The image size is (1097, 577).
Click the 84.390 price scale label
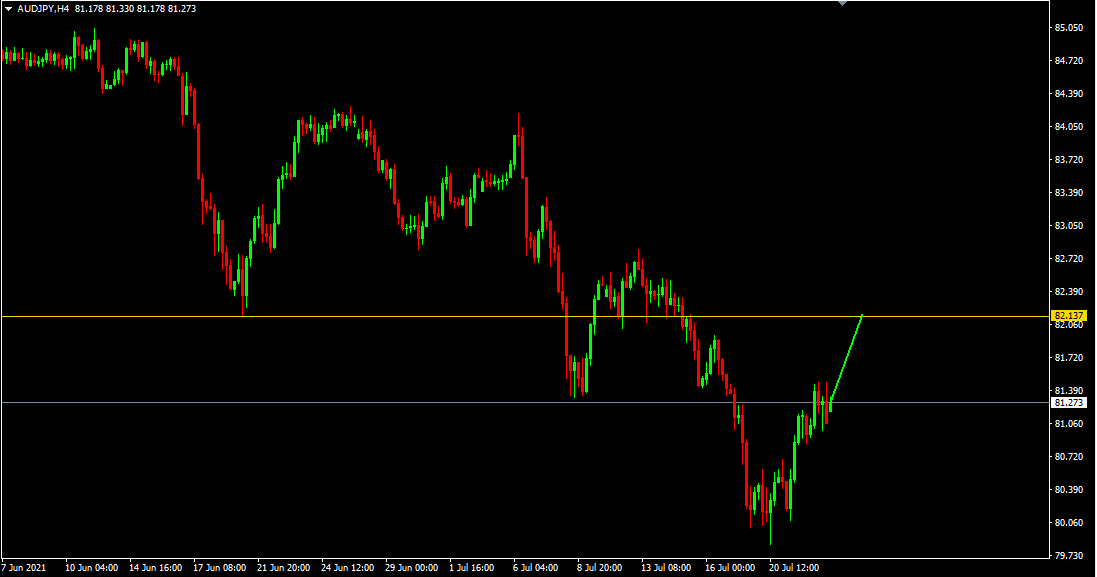pos(1069,94)
